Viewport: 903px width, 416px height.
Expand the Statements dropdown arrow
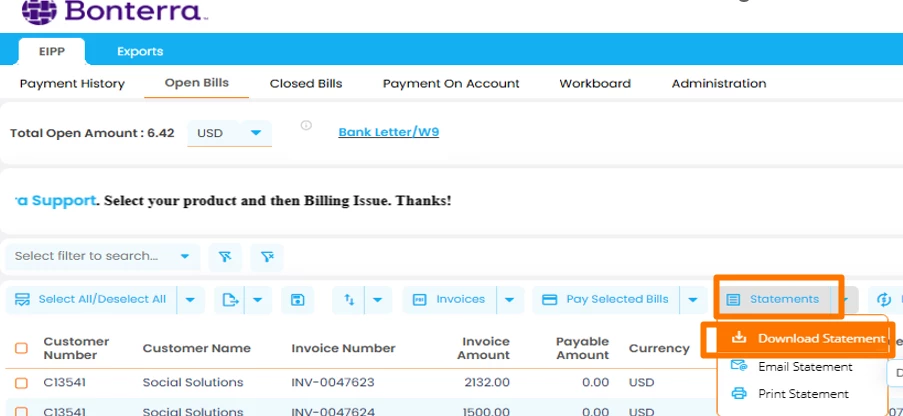tap(847, 300)
